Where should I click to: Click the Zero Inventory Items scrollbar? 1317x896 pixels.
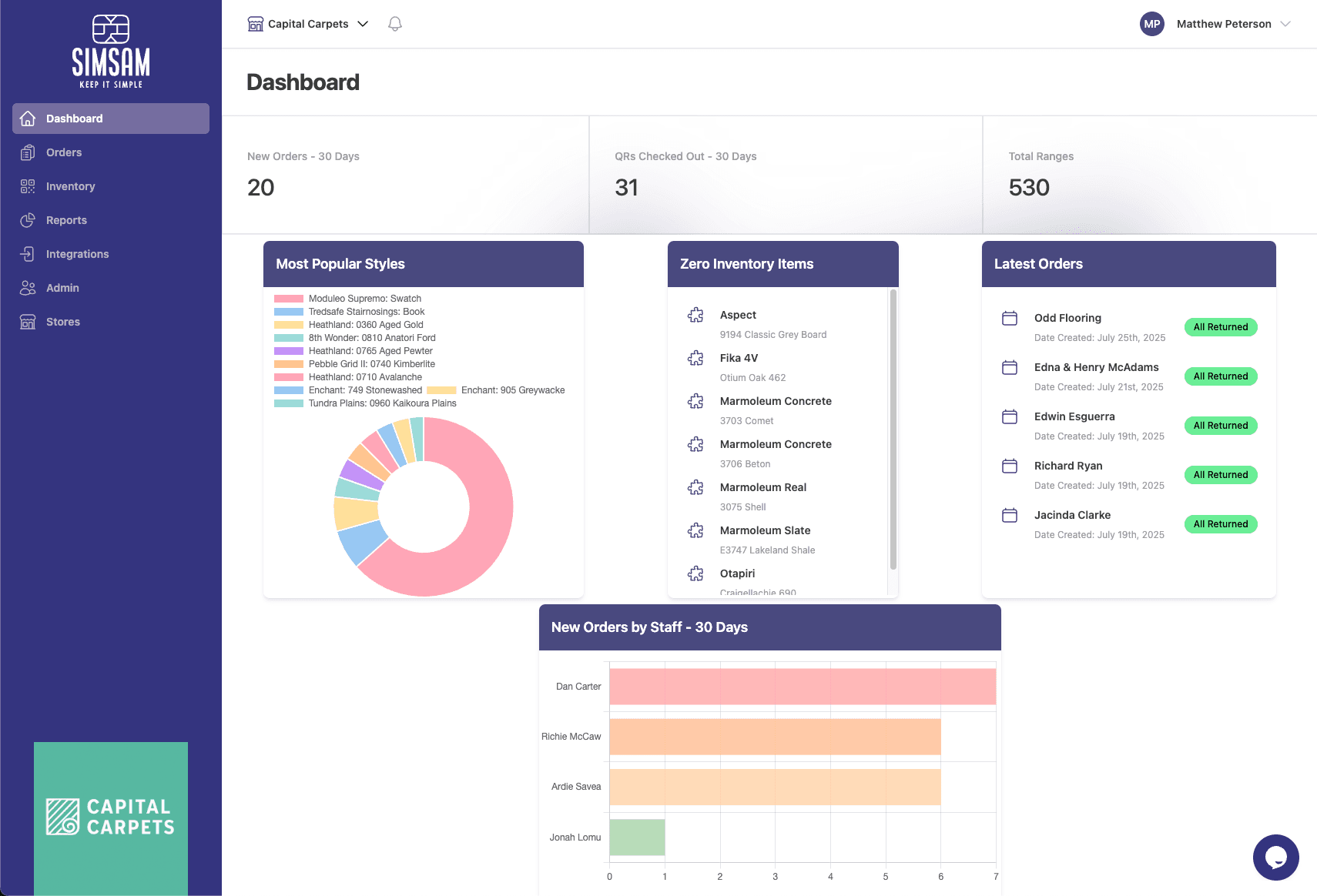pyautogui.click(x=893, y=430)
